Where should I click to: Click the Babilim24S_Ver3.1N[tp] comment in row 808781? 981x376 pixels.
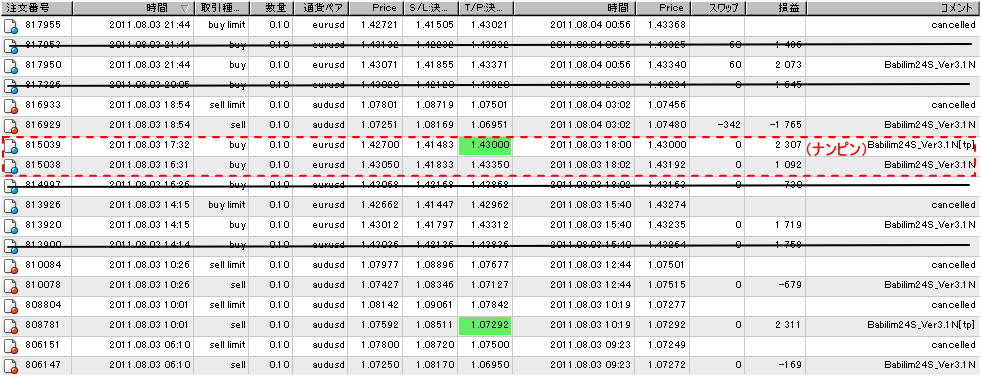(921, 325)
